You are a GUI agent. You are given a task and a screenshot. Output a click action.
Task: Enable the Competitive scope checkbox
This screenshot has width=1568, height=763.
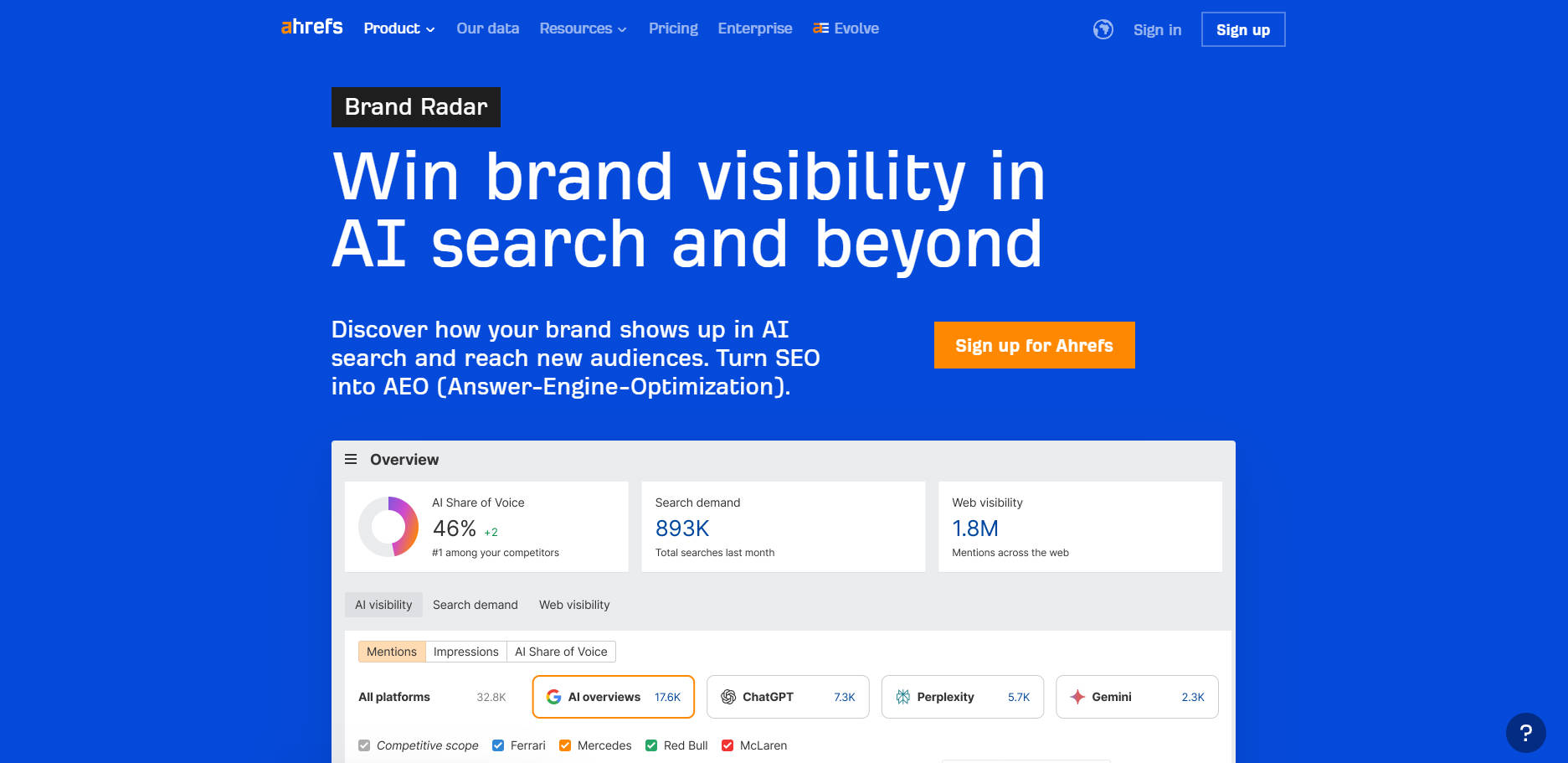[x=364, y=745]
